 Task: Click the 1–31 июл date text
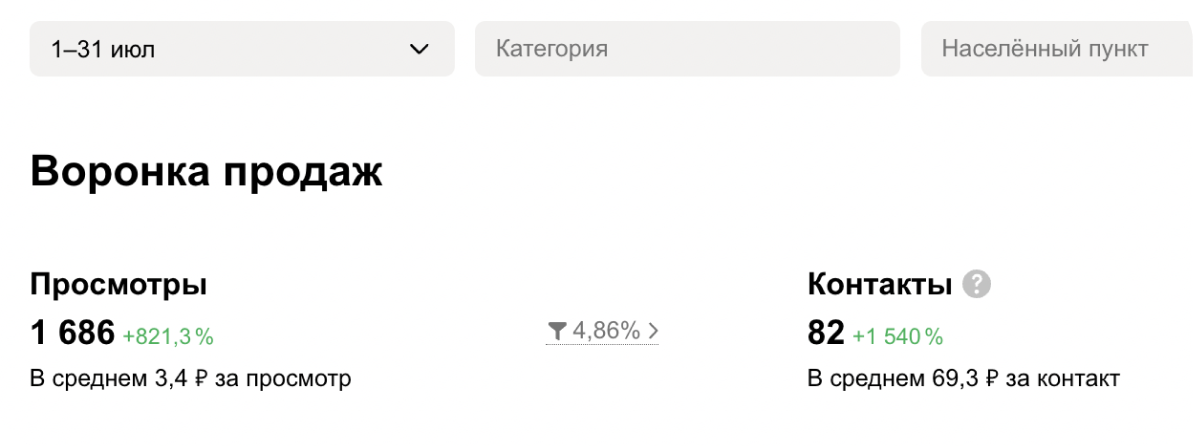click(x=103, y=49)
